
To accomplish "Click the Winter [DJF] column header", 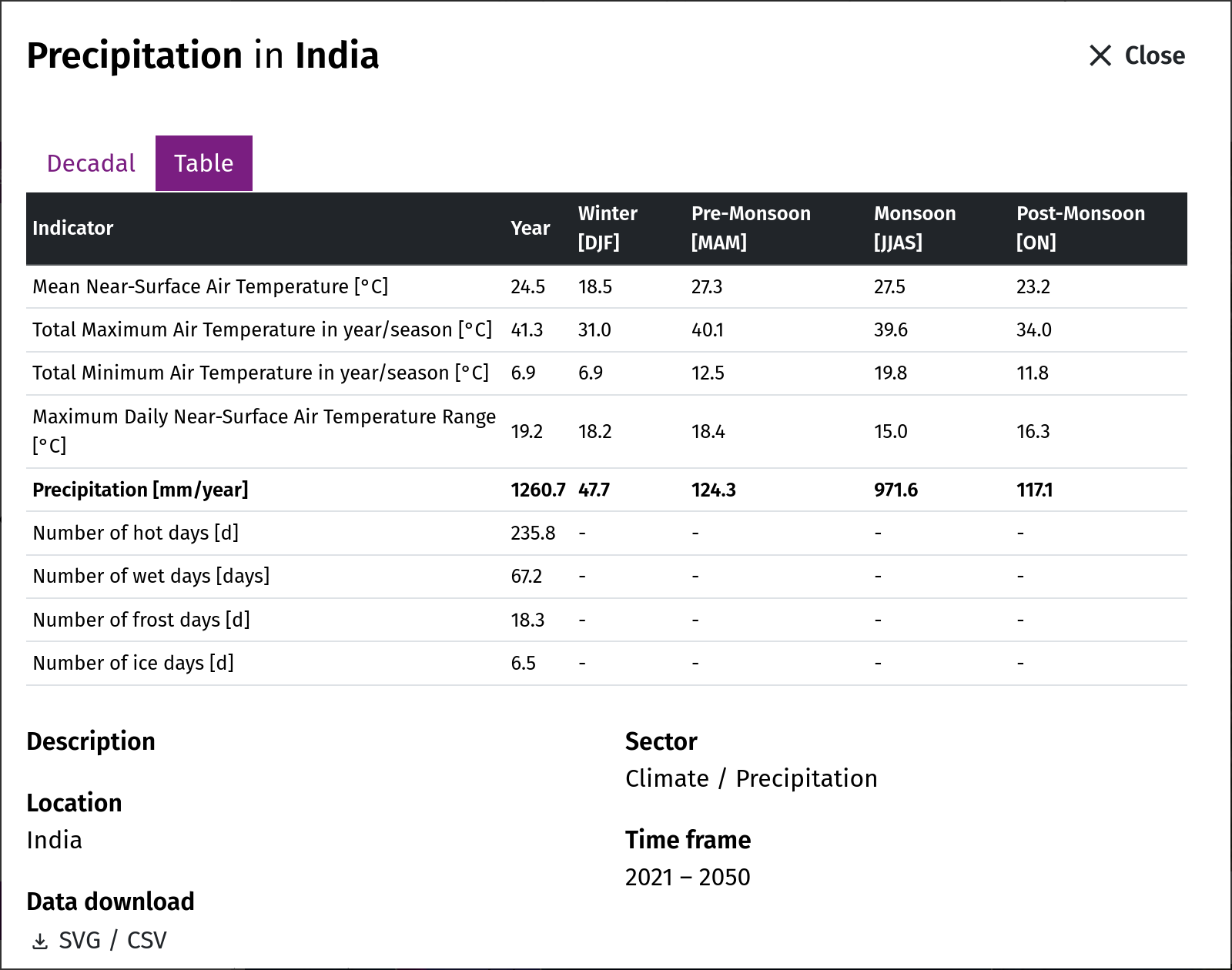I will point(608,228).
